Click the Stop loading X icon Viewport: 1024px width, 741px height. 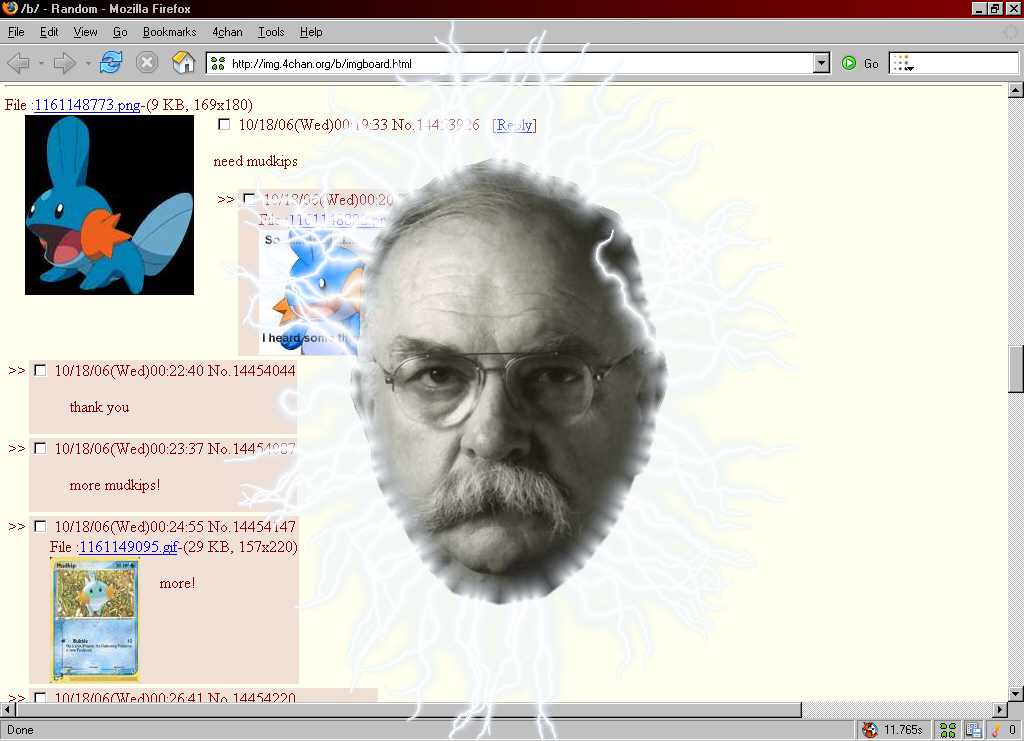pyautogui.click(x=147, y=63)
